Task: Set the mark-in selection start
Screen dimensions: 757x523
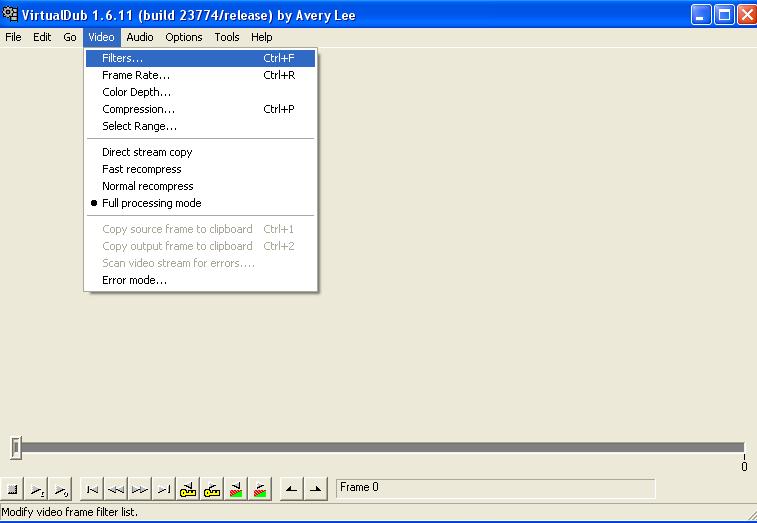Action: click(x=292, y=489)
